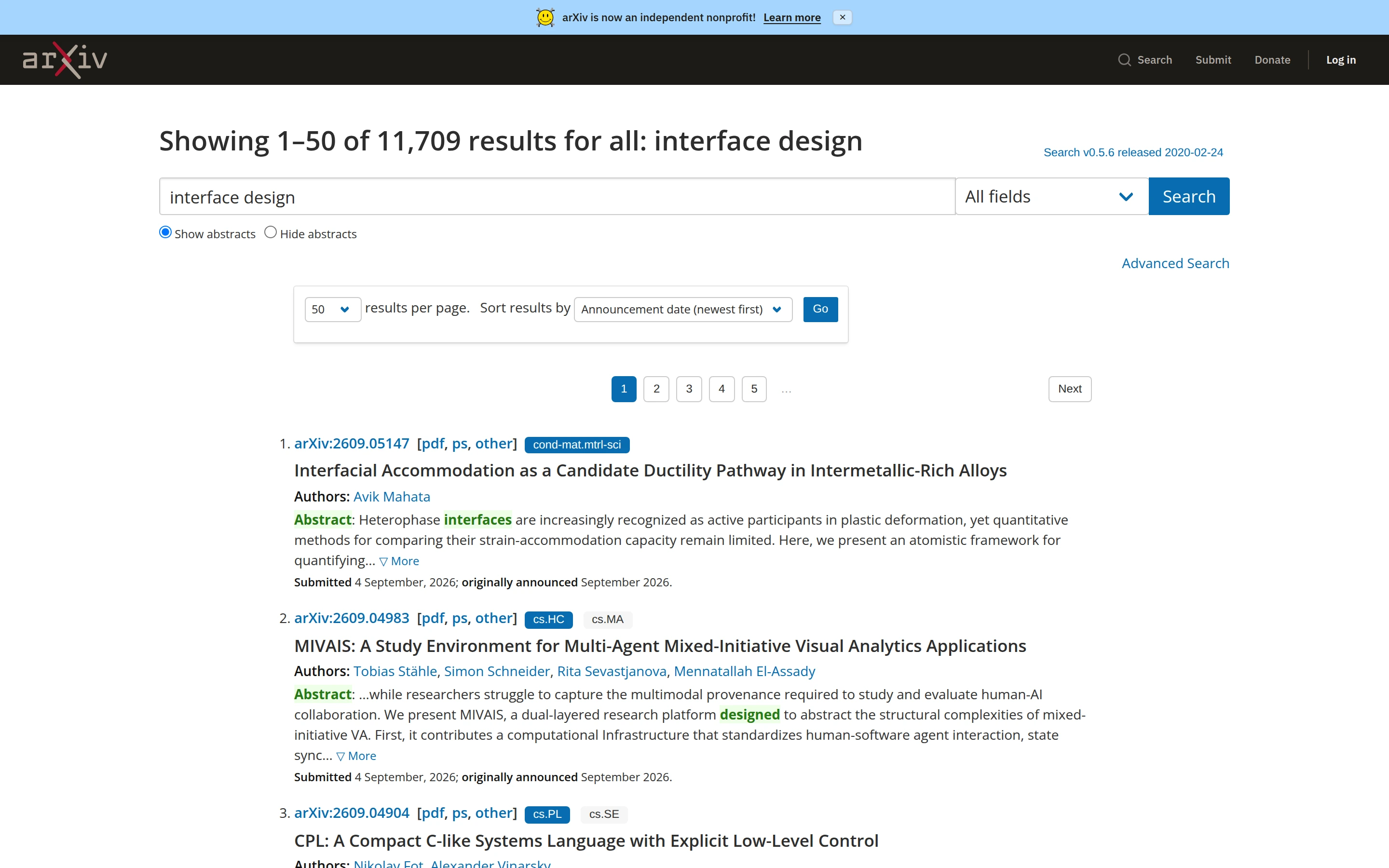Focus the interface design search field

[557, 196]
